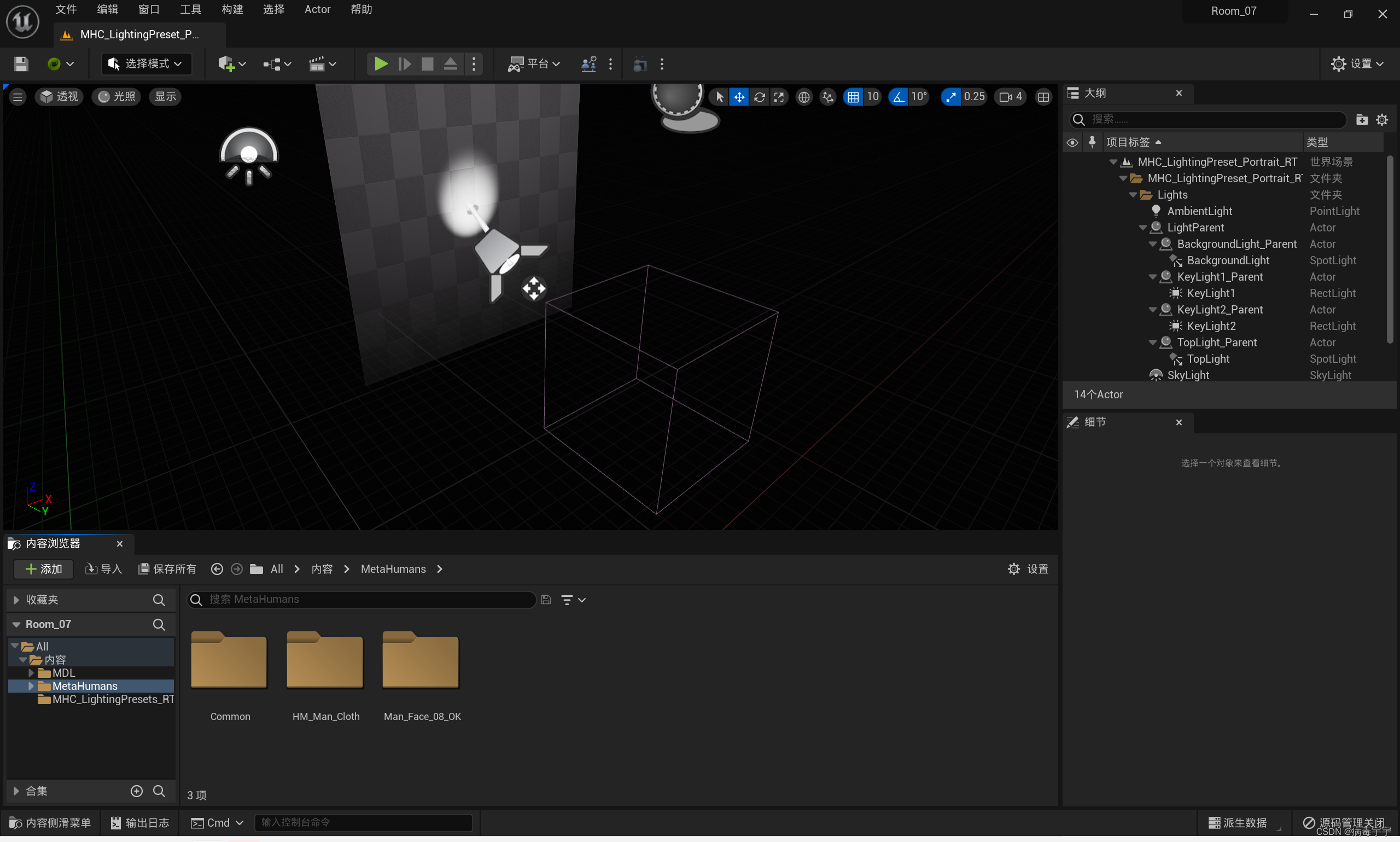Select the rotate transform tool
Image resolution: width=1400 pixels, height=842 pixels.
tap(759, 97)
